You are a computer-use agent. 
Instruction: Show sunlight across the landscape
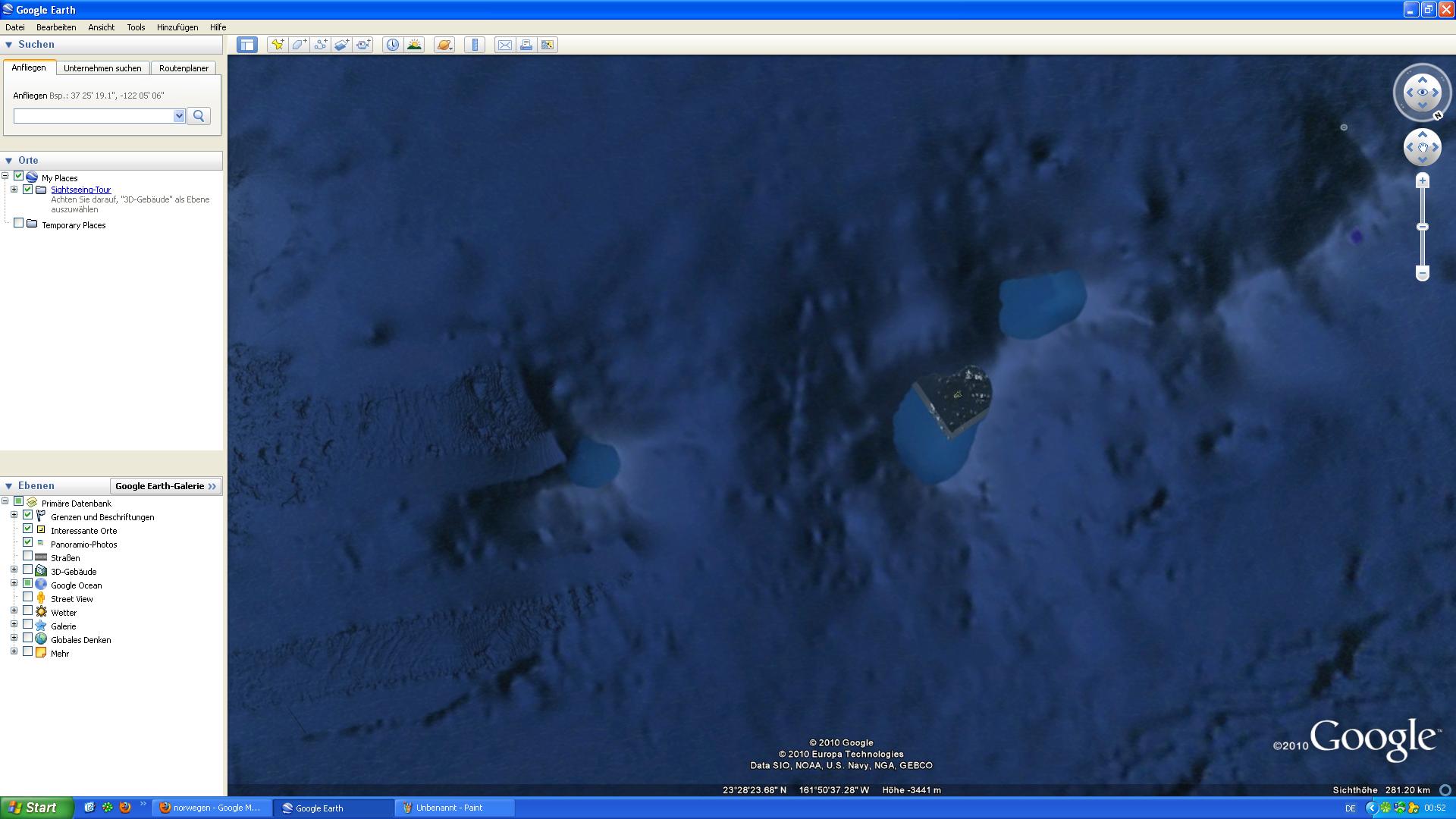414,45
